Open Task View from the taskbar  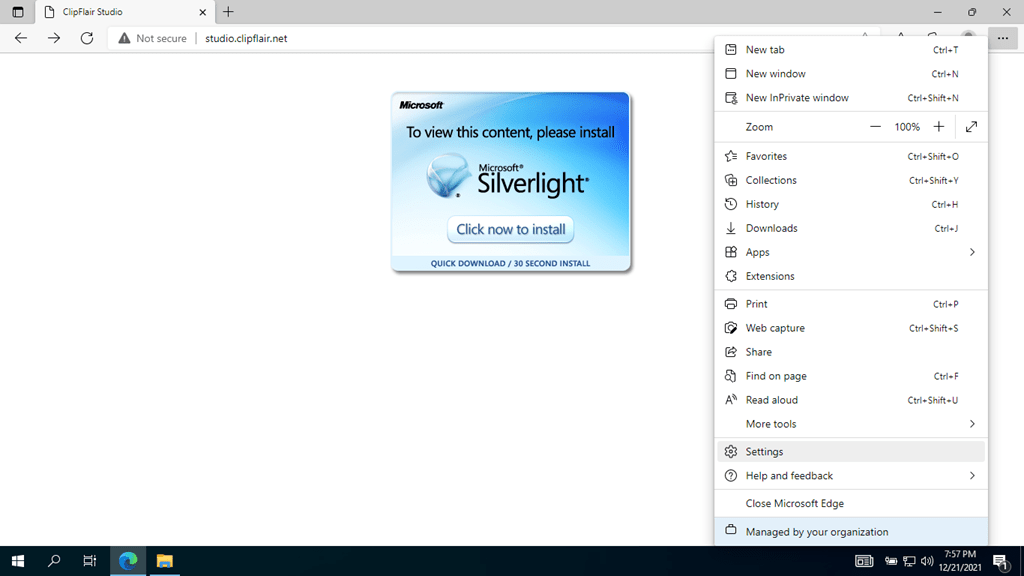tap(89, 561)
